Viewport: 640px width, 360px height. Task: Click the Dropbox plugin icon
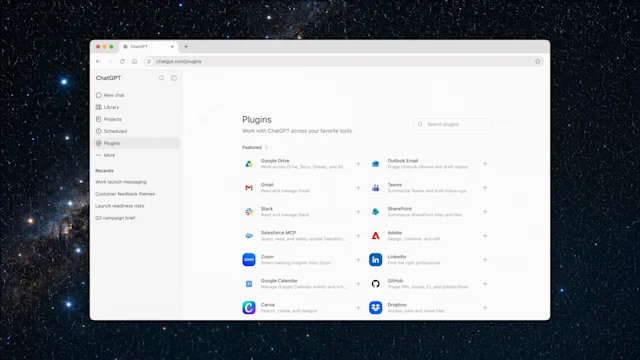point(376,307)
